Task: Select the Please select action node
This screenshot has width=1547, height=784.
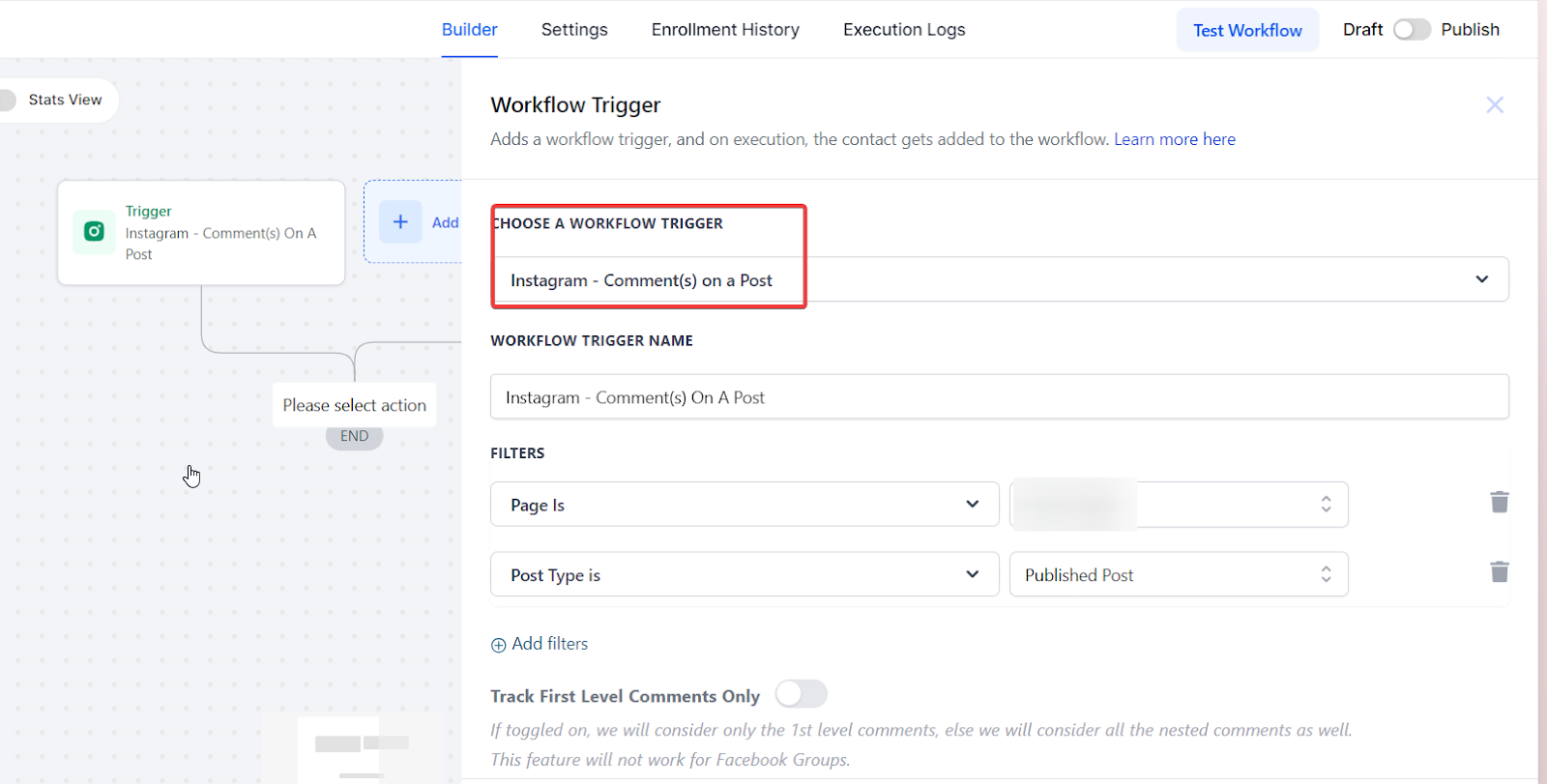Action: tap(354, 405)
